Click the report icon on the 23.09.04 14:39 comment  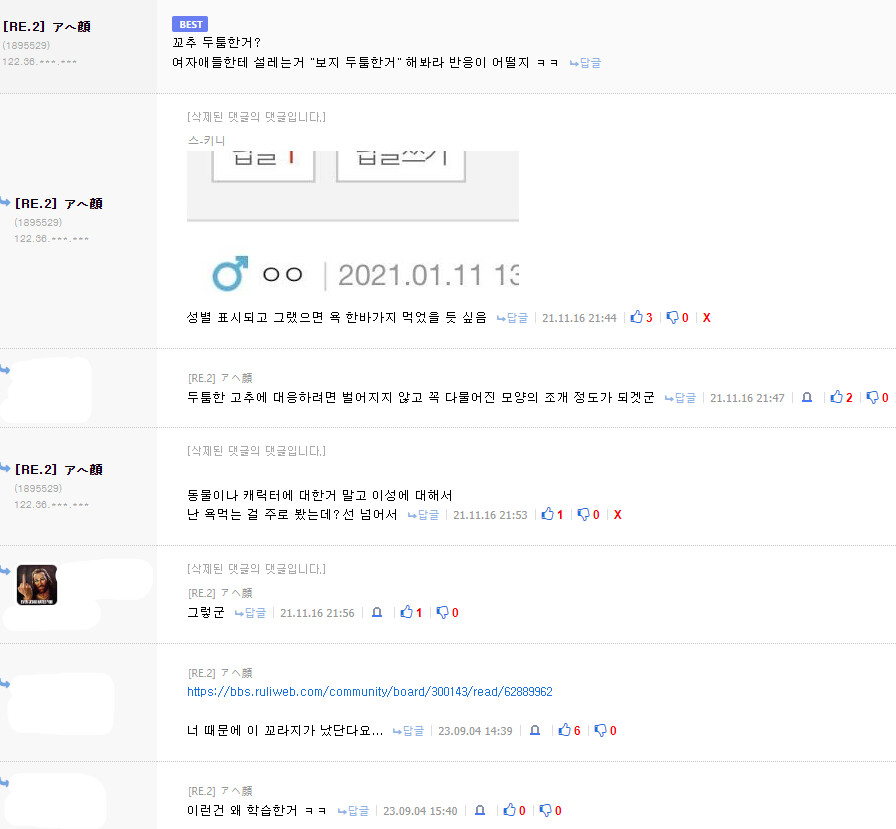[534, 731]
